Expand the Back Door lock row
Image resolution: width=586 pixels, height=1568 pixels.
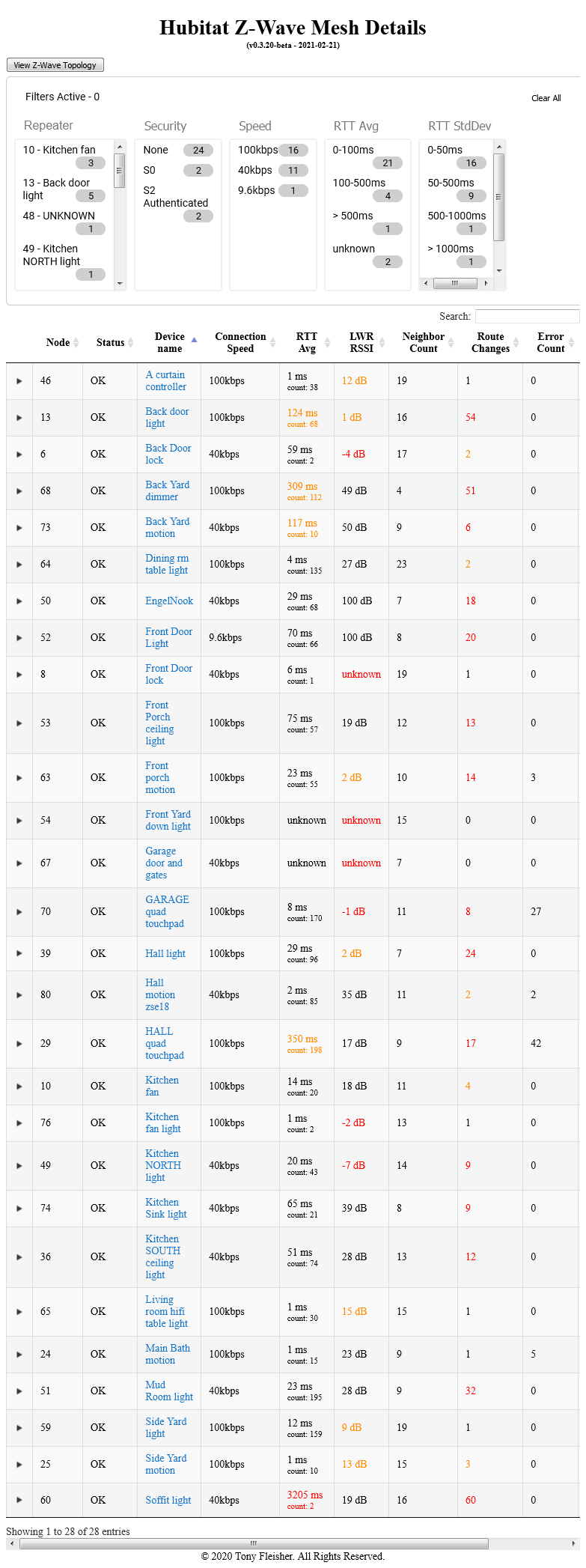coord(19,455)
